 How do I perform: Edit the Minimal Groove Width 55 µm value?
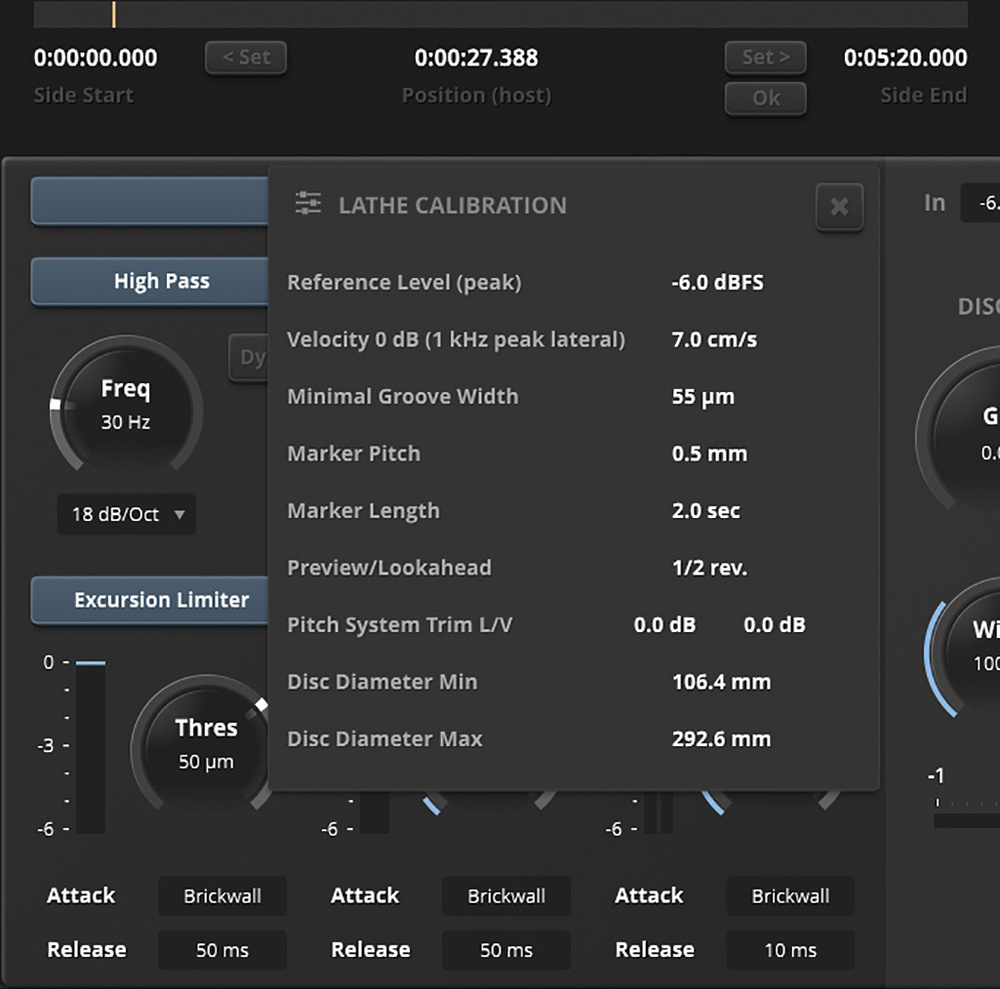click(703, 397)
